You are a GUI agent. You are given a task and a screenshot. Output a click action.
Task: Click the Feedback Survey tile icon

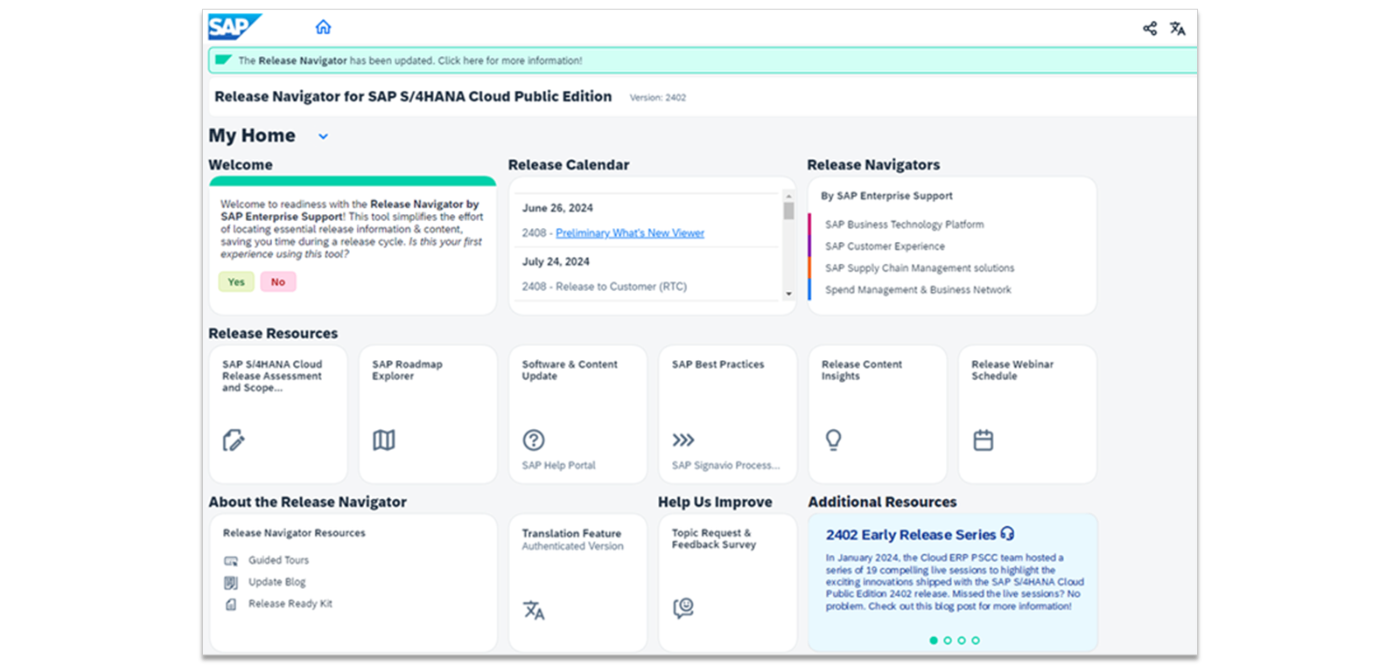tap(683, 608)
